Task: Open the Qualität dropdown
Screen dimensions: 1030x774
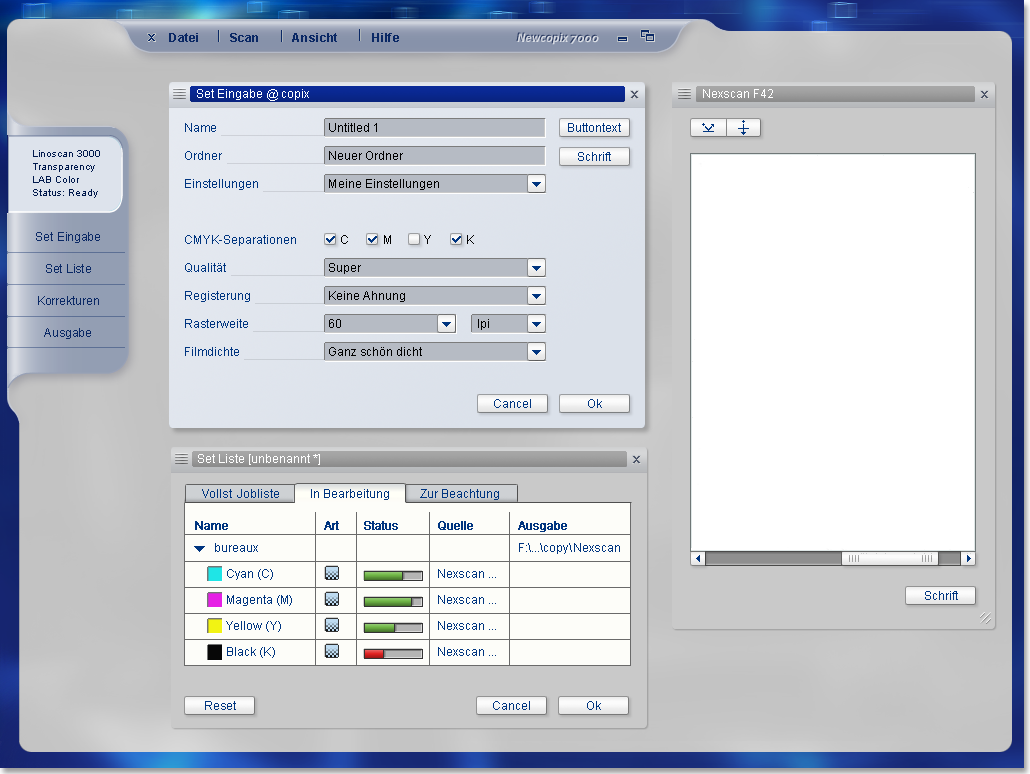Action: click(536, 268)
